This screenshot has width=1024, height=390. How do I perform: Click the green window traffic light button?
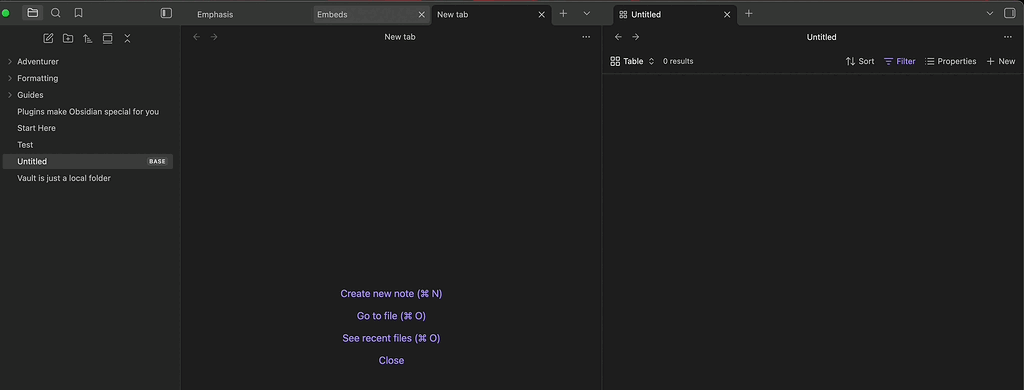point(6,13)
